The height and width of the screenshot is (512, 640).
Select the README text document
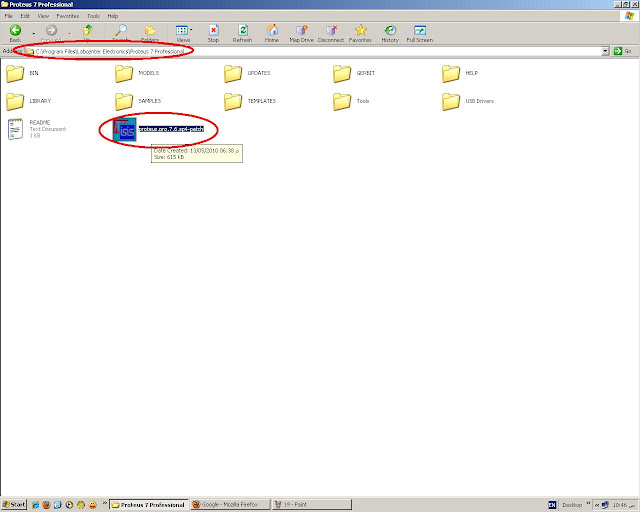point(37,129)
